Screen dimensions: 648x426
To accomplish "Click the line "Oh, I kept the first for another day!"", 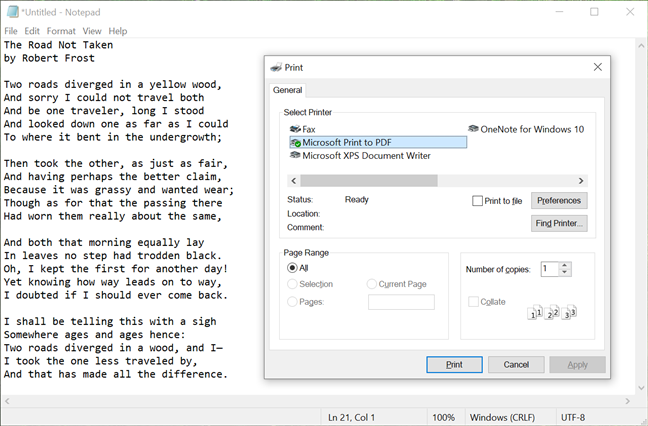I will pos(116,269).
